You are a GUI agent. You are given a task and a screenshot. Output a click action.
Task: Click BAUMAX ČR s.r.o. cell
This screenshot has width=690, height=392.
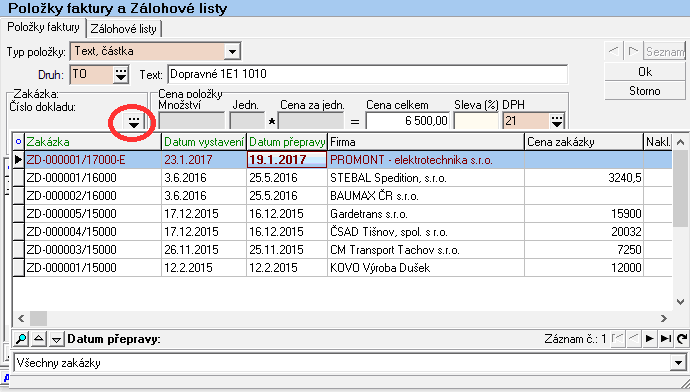[426, 196]
